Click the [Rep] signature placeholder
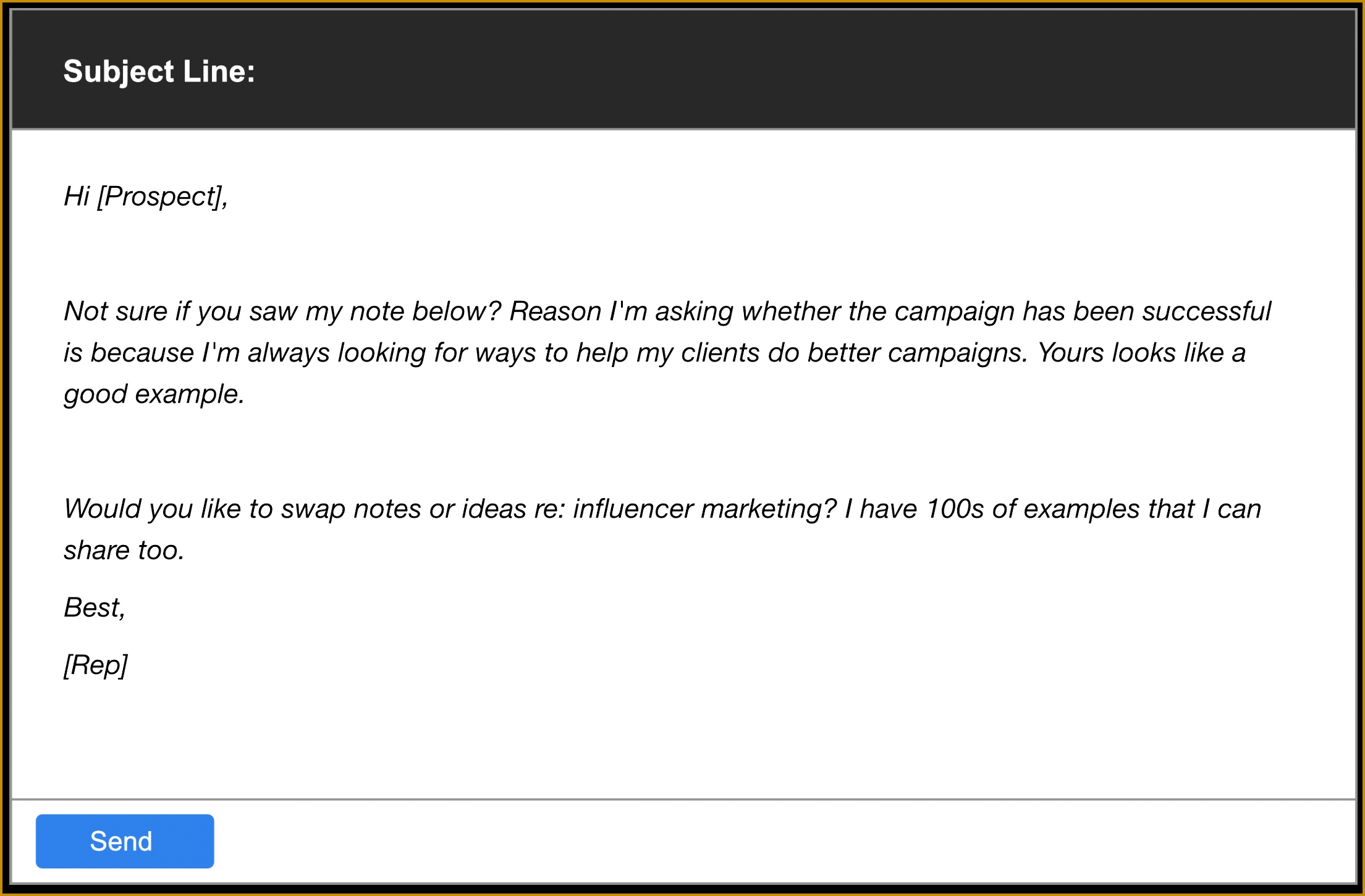 [95, 665]
